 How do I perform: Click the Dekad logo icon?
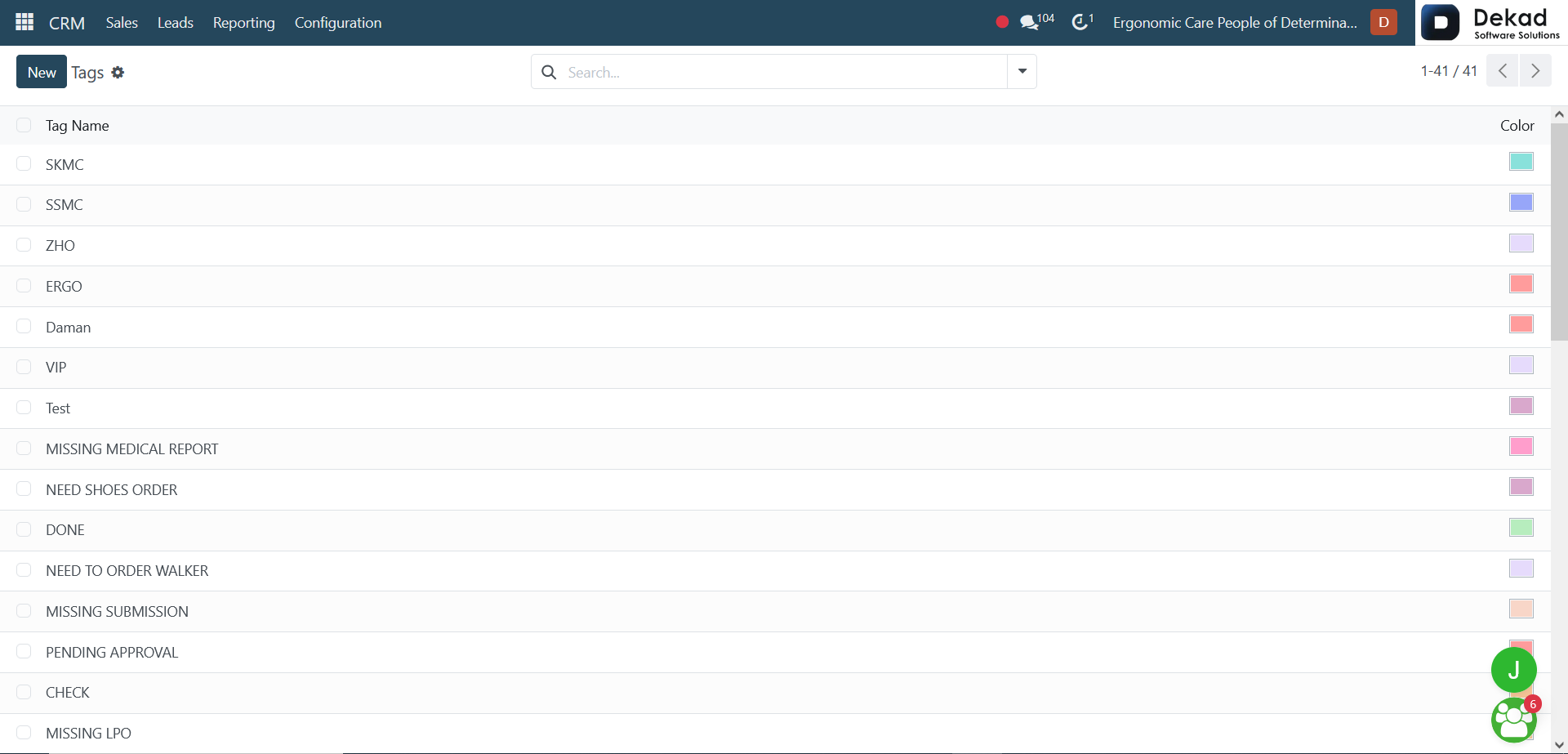(x=1441, y=22)
